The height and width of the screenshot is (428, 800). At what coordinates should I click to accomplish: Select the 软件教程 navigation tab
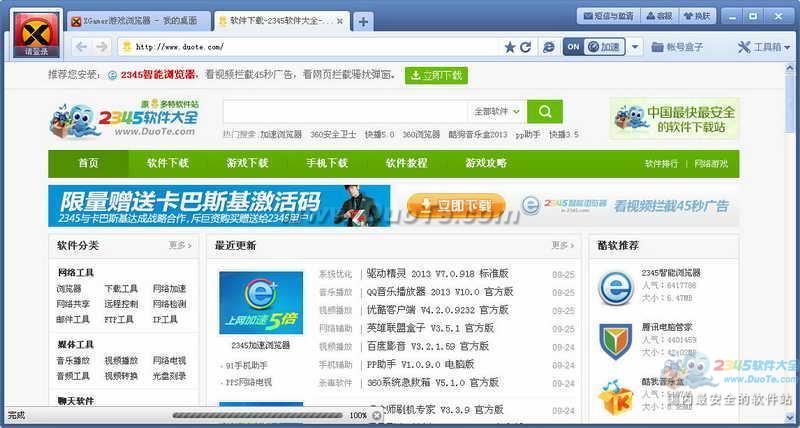[x=406, y=163]
